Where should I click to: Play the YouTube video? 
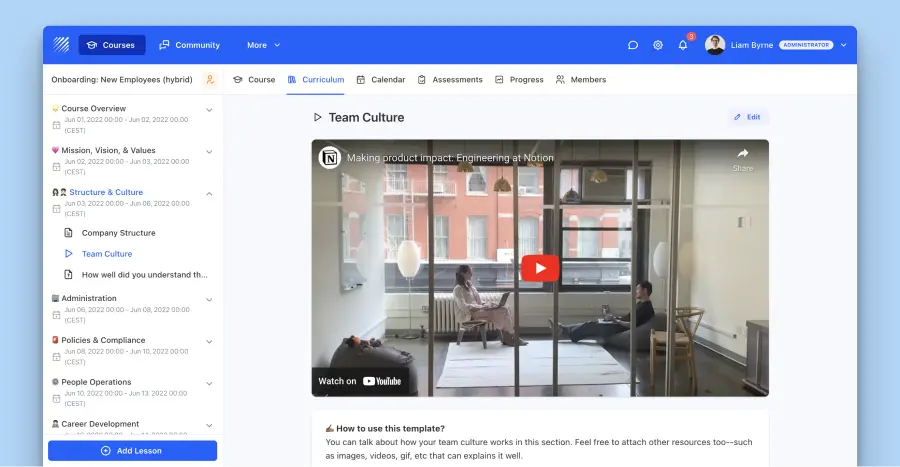540,268
